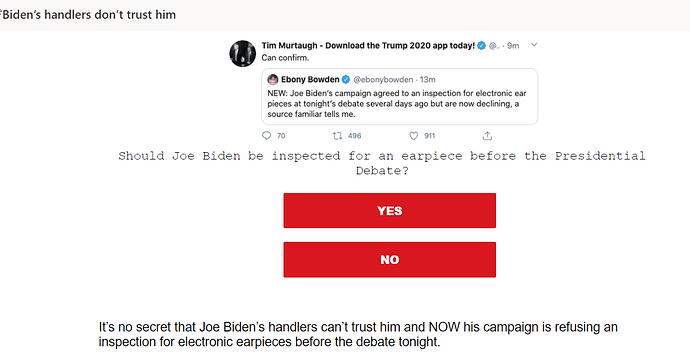Click the Ebony Bowden display name

[310, 80]
